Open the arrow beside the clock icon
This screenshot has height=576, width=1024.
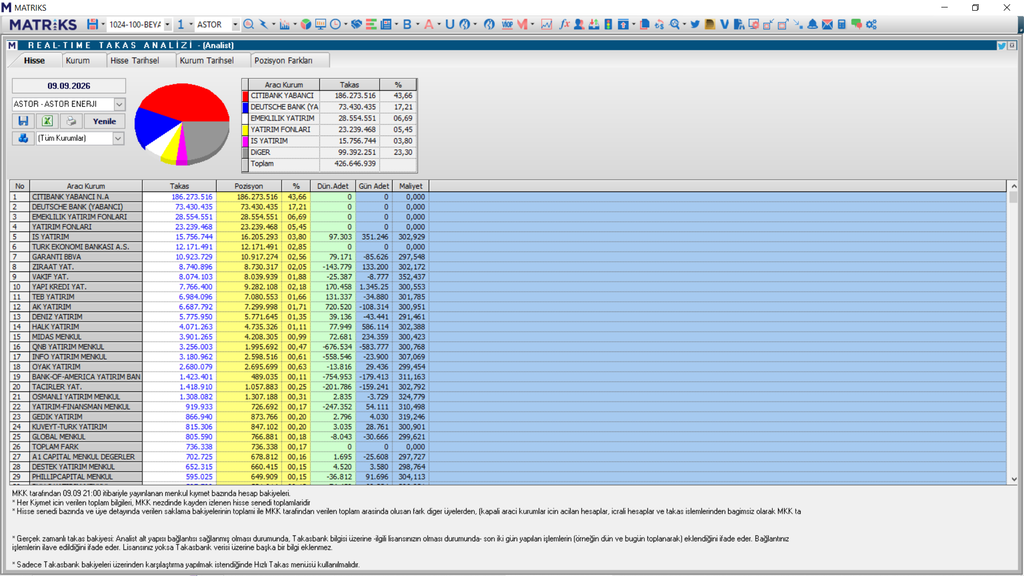point(345,25)
